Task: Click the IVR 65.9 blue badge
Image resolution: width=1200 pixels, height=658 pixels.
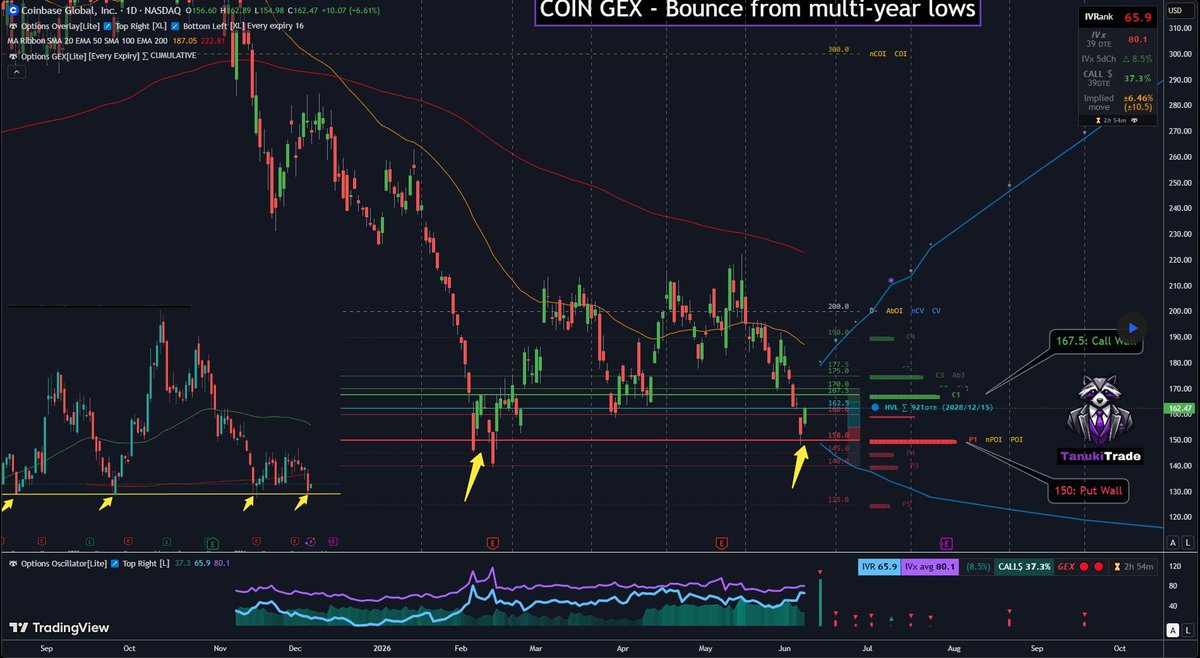Action: coord(881,566)
